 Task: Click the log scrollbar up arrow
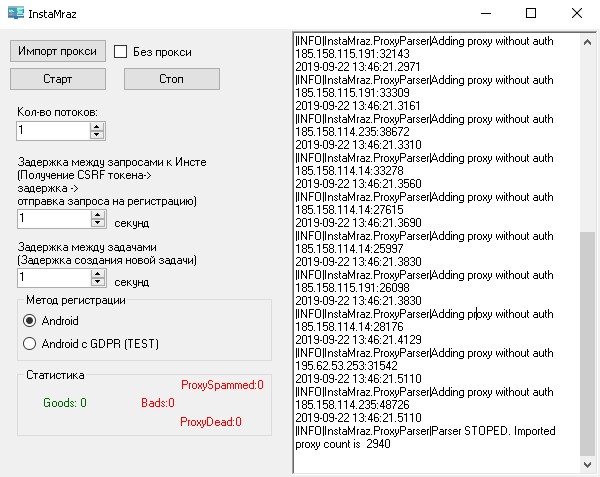(585, 40)
